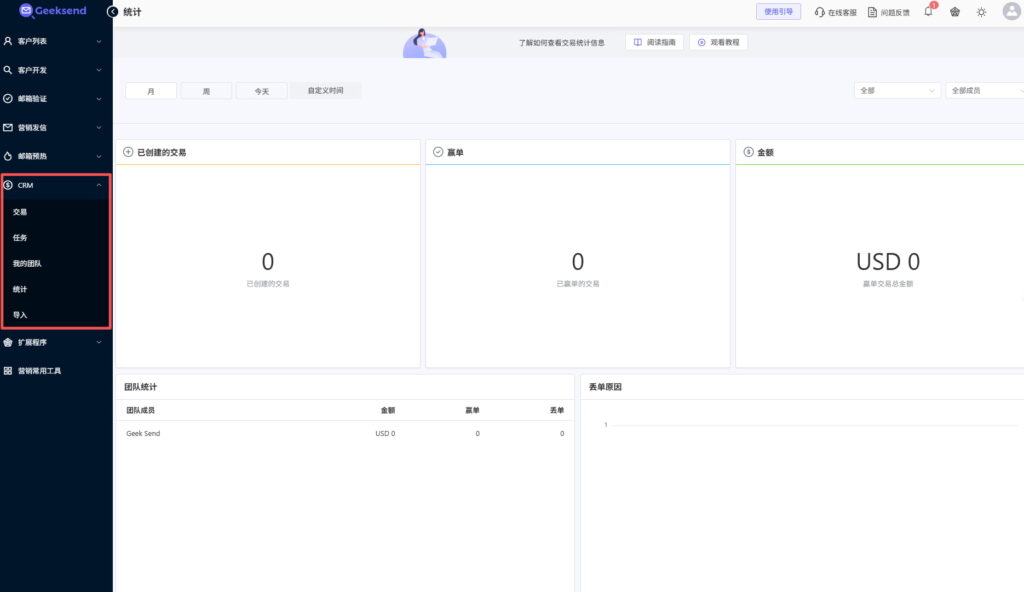Open 营销常用工具 in sidebar
Image resolution: width=1024 pixels, height=592 pixels.
pyautogui.click(x=40, y=370)
